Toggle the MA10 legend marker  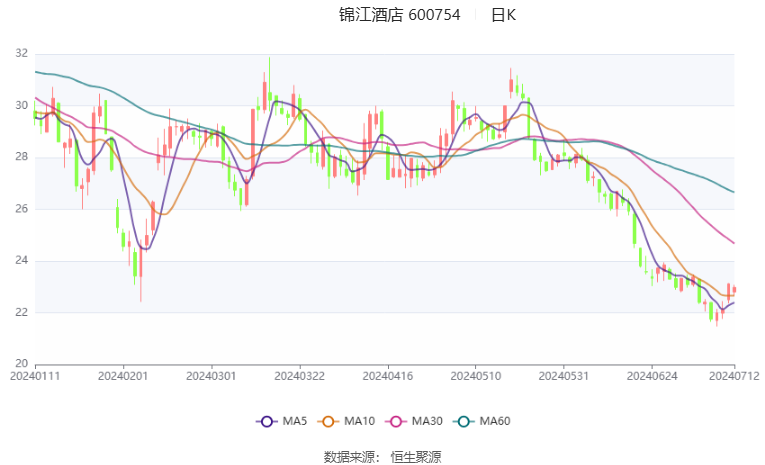coord(328,422)
